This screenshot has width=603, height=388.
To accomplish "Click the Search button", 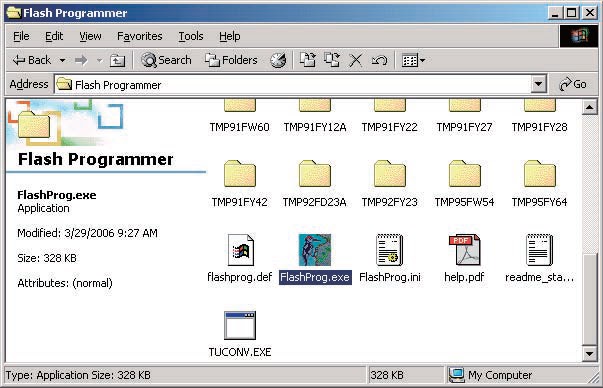I will (166, 60).
